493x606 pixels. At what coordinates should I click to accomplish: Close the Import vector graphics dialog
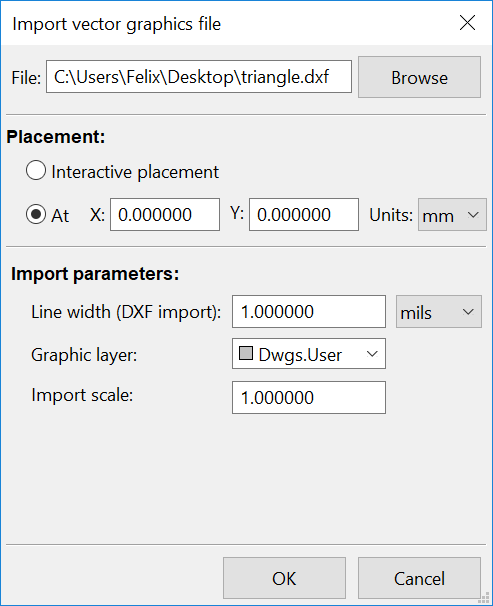coord(467,23)
